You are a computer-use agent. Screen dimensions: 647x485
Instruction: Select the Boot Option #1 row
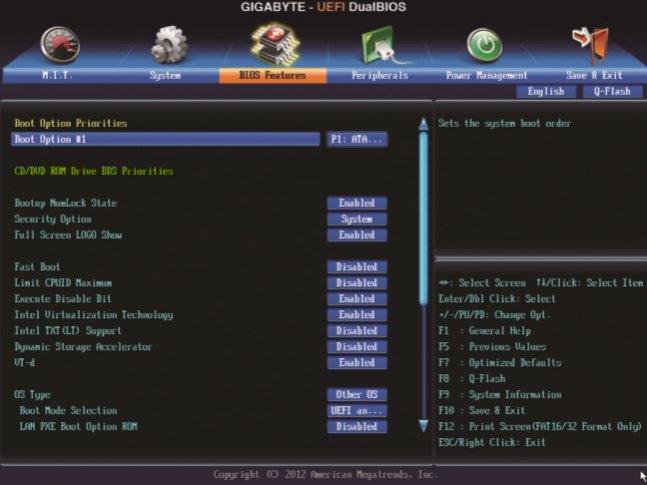coord(165,139)
